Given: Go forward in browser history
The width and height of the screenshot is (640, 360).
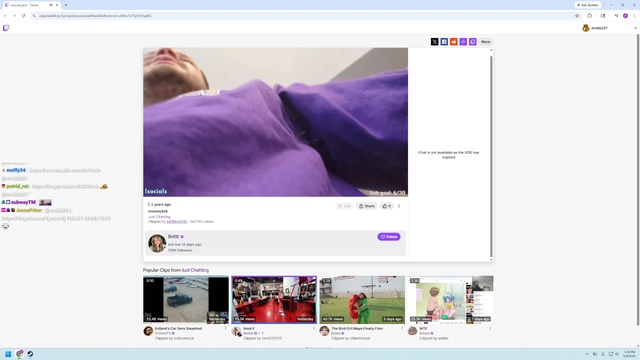Looking at the screenshot, I should click(x=14, y=16).
